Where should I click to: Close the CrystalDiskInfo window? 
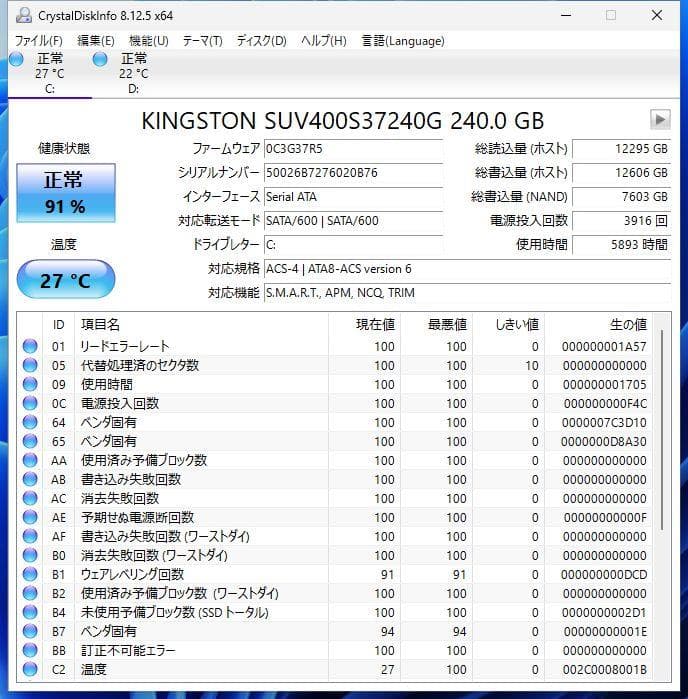pos(657,16)
